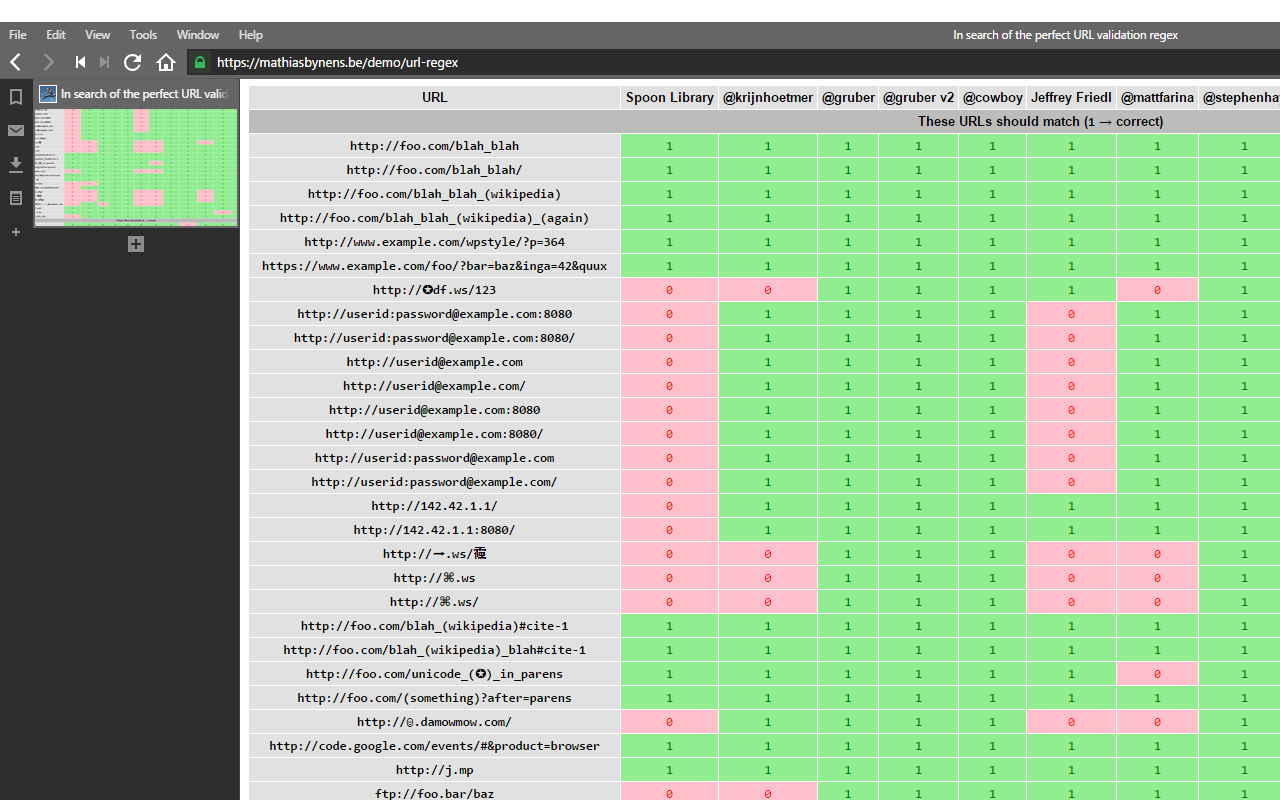Add a web panel with plus icon

coord(16,232)
